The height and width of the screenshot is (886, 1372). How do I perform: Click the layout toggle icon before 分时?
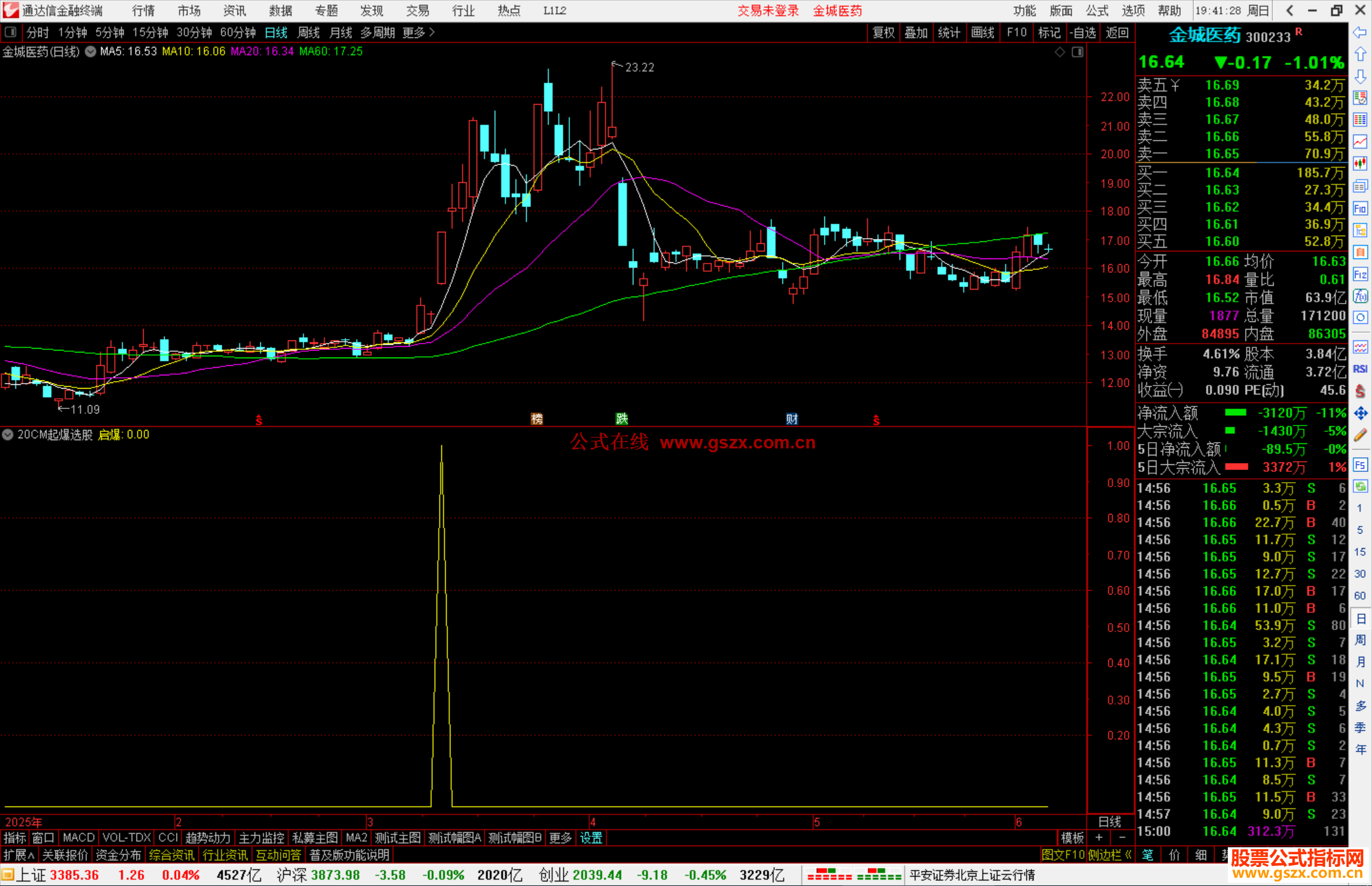pyautogui.click(x=11, y=32)
